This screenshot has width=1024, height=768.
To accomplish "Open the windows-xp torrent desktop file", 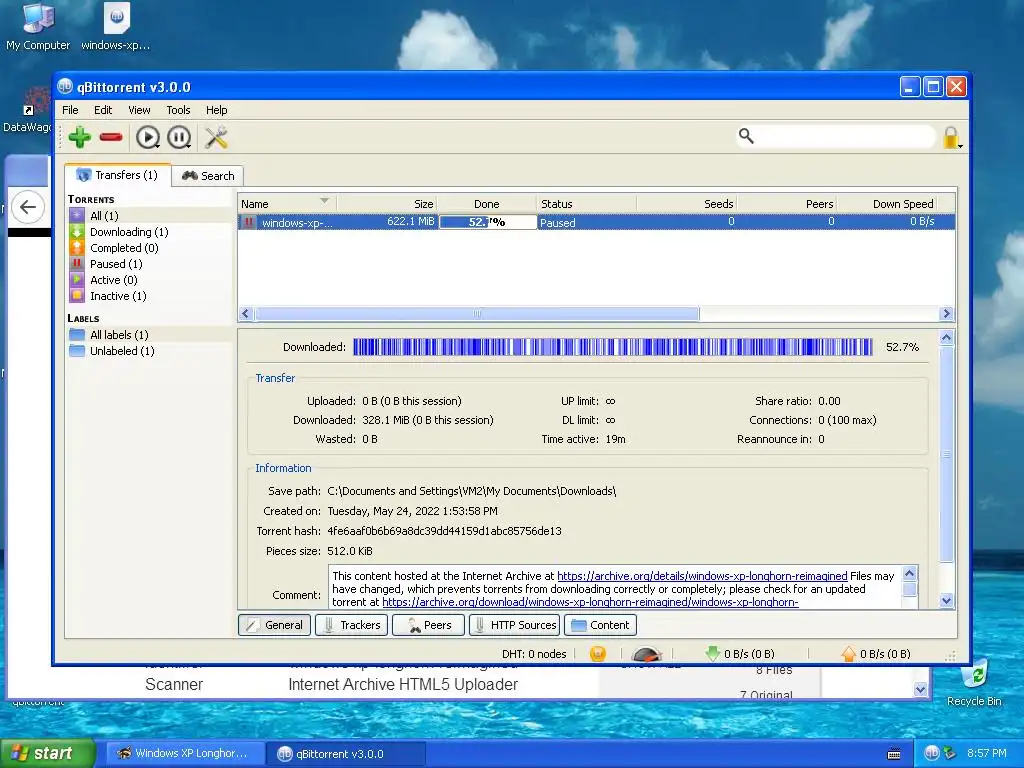I will point(116,27).
